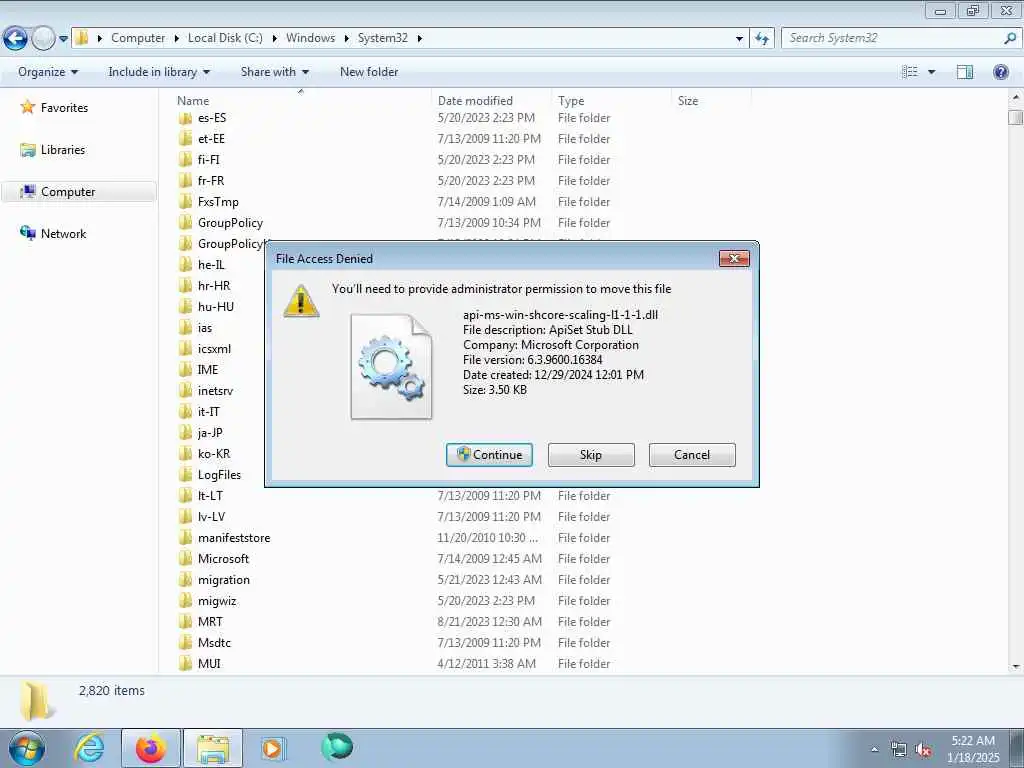Select the he-IL folder
Screen dimensions: 1024x768
211,265
